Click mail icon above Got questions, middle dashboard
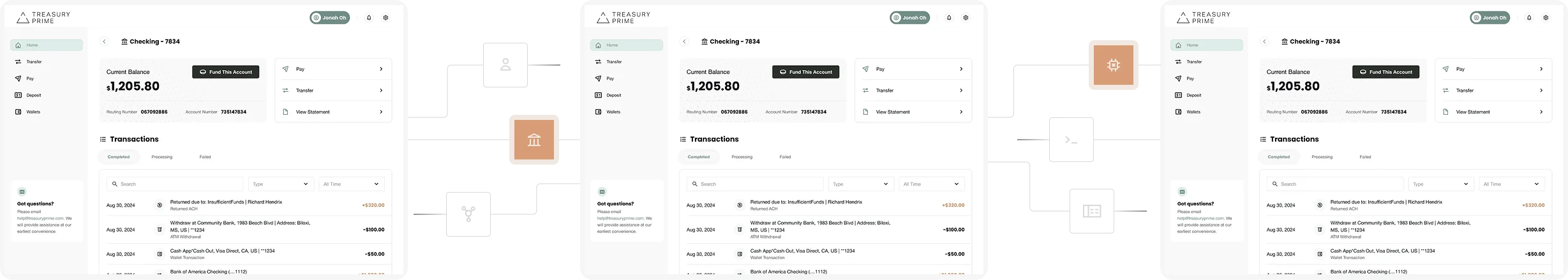The height and width of the screenshot is (280, 1568). pyautogui.click(x=602, y=191)
